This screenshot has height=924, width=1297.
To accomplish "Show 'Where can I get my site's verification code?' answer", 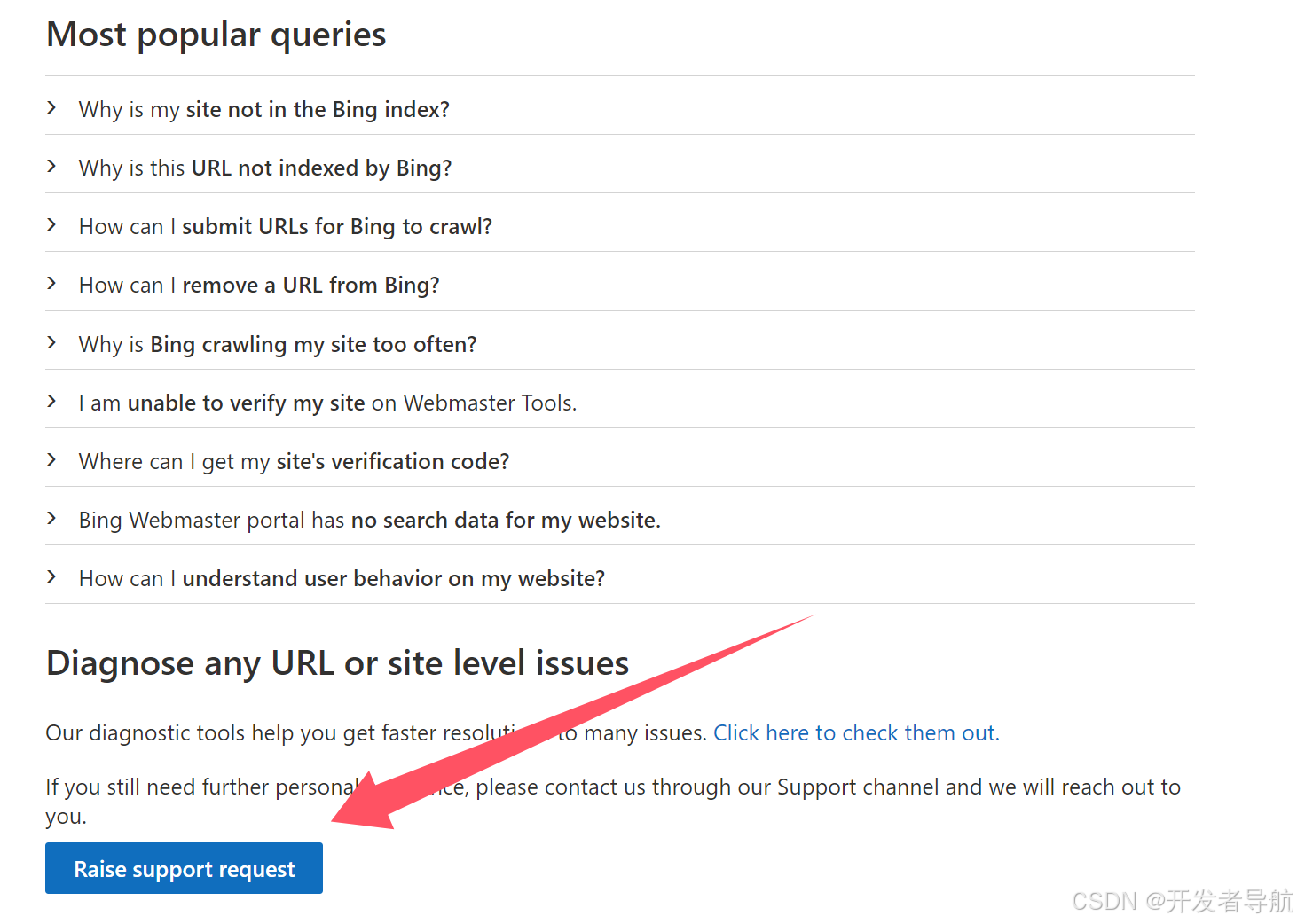I will tap(294, 462).
